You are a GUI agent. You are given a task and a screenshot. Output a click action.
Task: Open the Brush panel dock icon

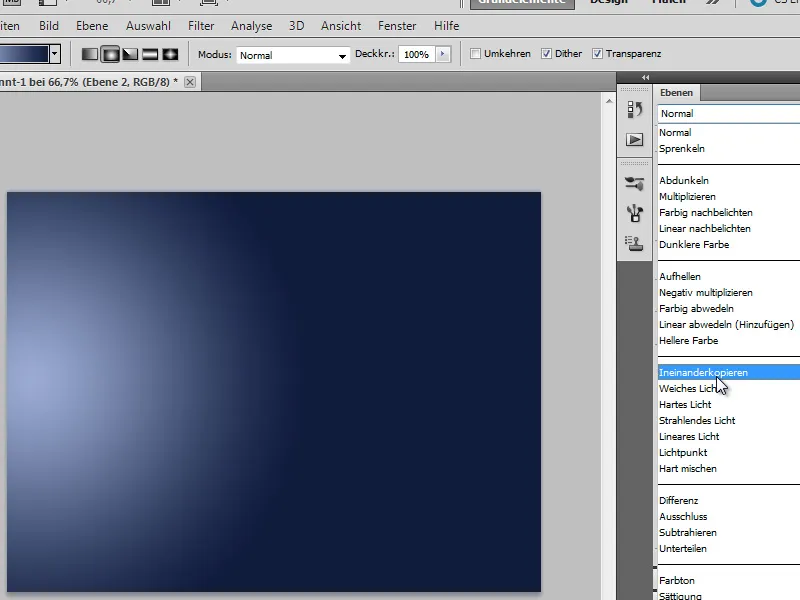coord(635,184)
